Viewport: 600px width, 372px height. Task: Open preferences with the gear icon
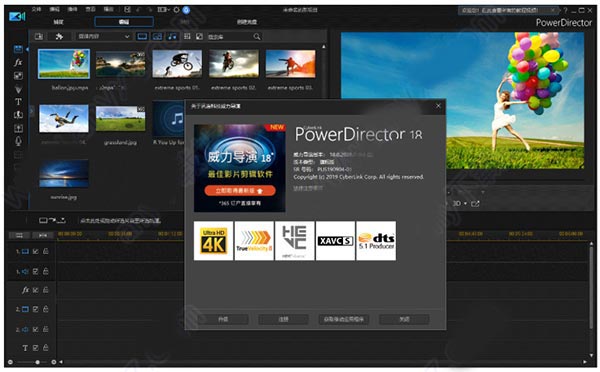click(176, 10)
